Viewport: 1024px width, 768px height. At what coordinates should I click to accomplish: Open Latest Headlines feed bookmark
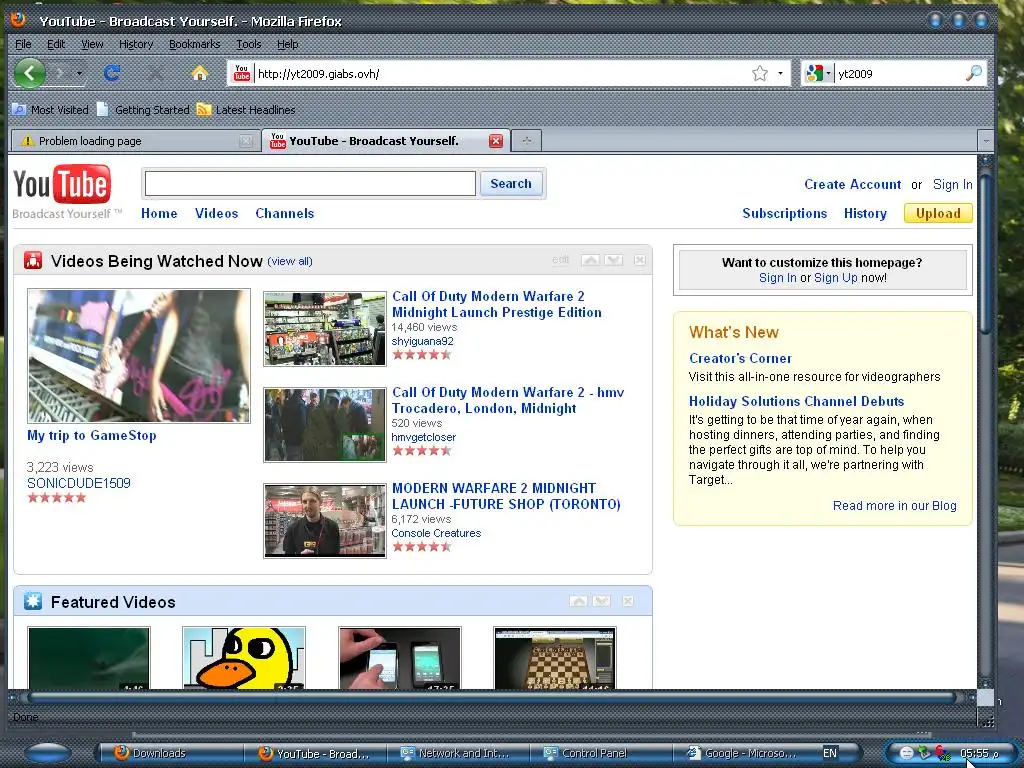click(x=246, y=110)
